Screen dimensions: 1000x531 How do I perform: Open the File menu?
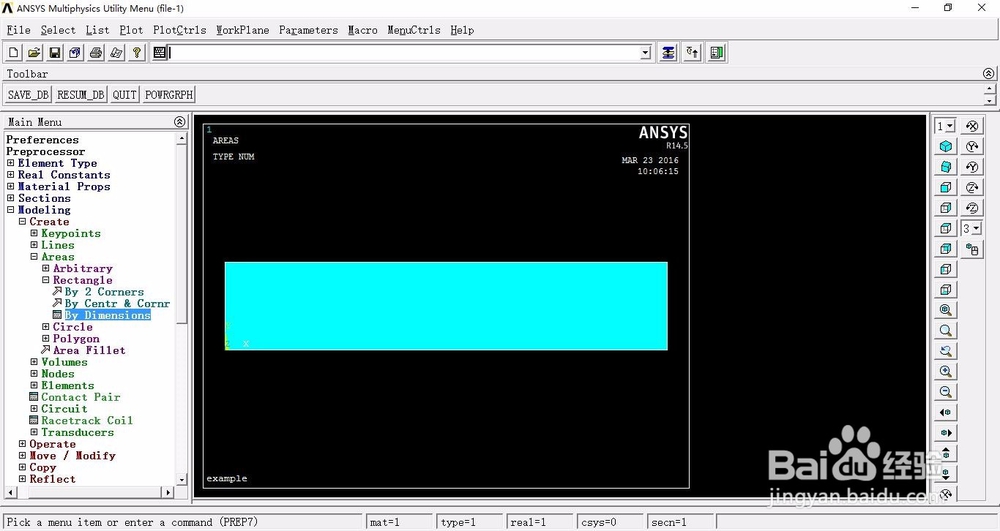pos(18,30)
